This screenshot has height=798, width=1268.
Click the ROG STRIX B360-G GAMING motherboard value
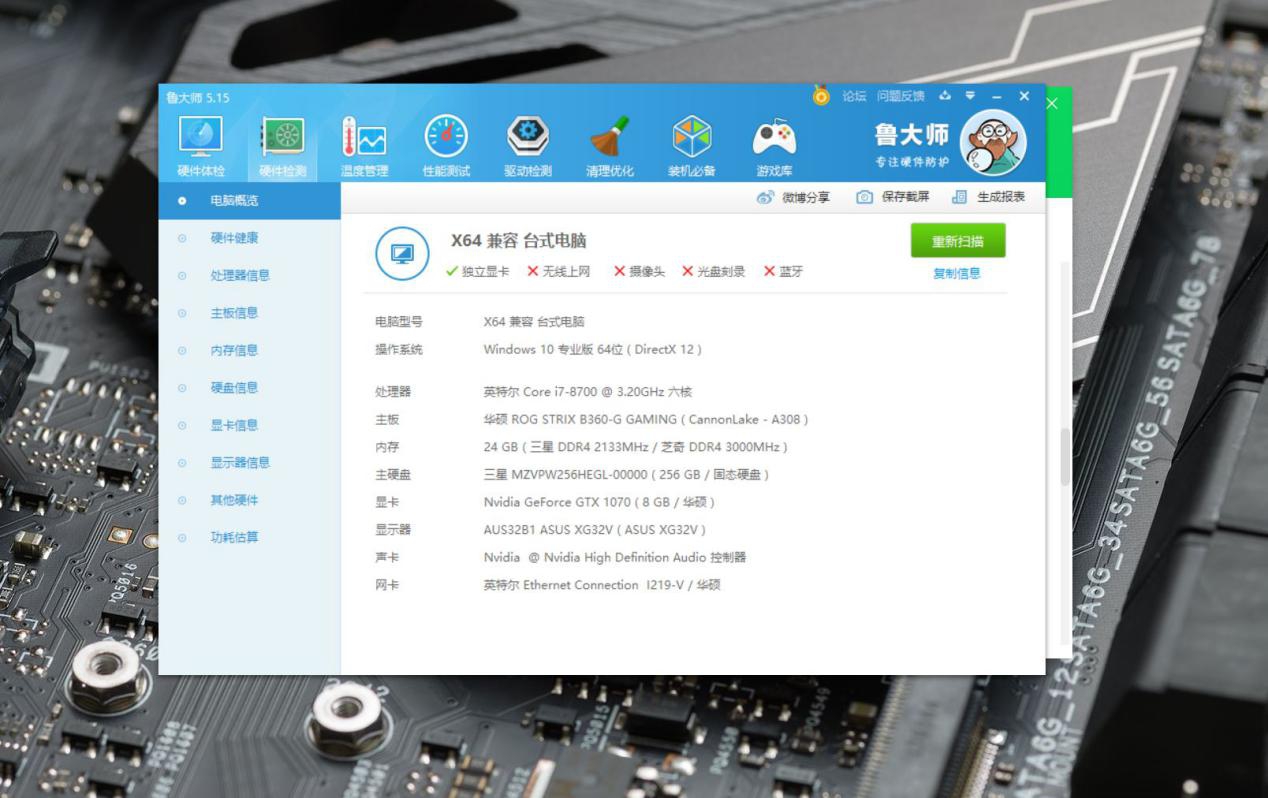(646, 420)
